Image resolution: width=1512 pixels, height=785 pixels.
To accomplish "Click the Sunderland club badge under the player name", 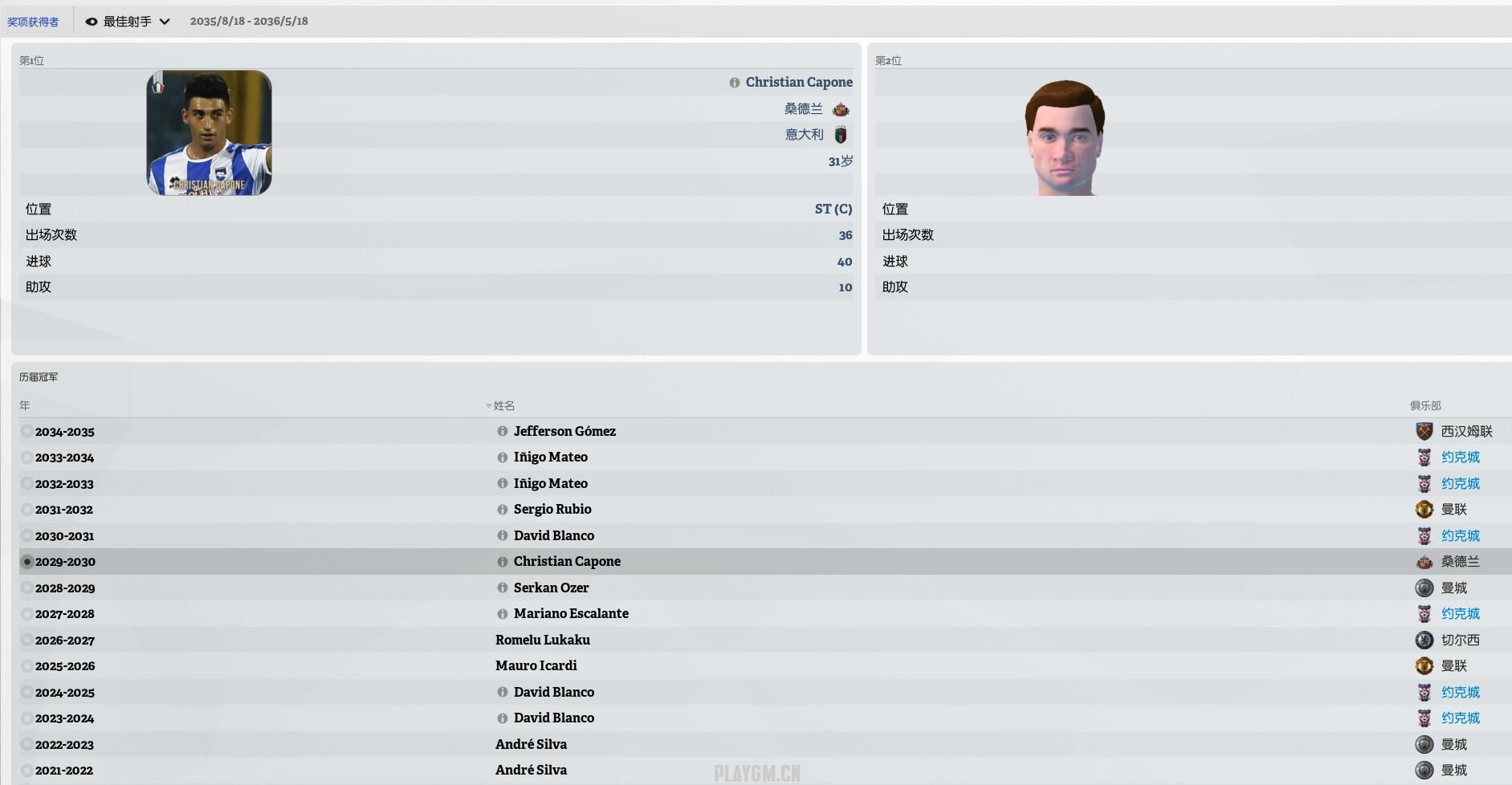I will click(x=841, y=109).
